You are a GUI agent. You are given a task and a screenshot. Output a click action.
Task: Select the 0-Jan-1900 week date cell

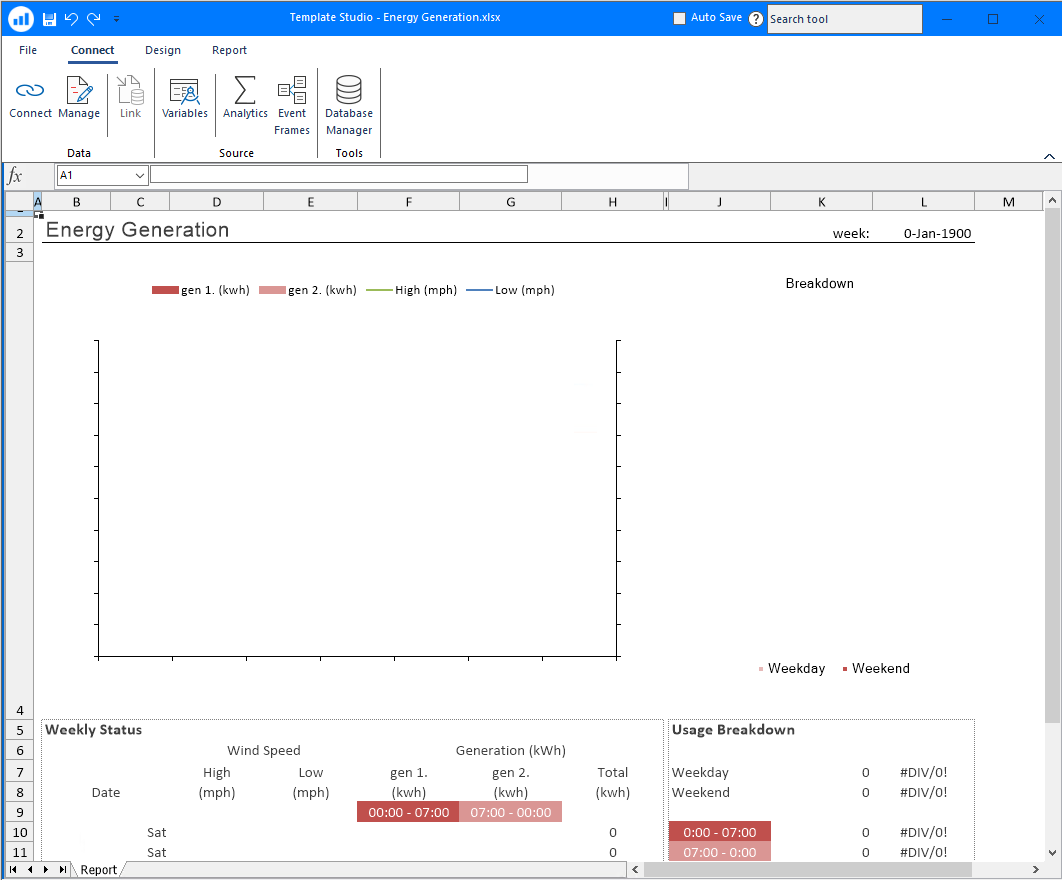(x=937, y=234)
